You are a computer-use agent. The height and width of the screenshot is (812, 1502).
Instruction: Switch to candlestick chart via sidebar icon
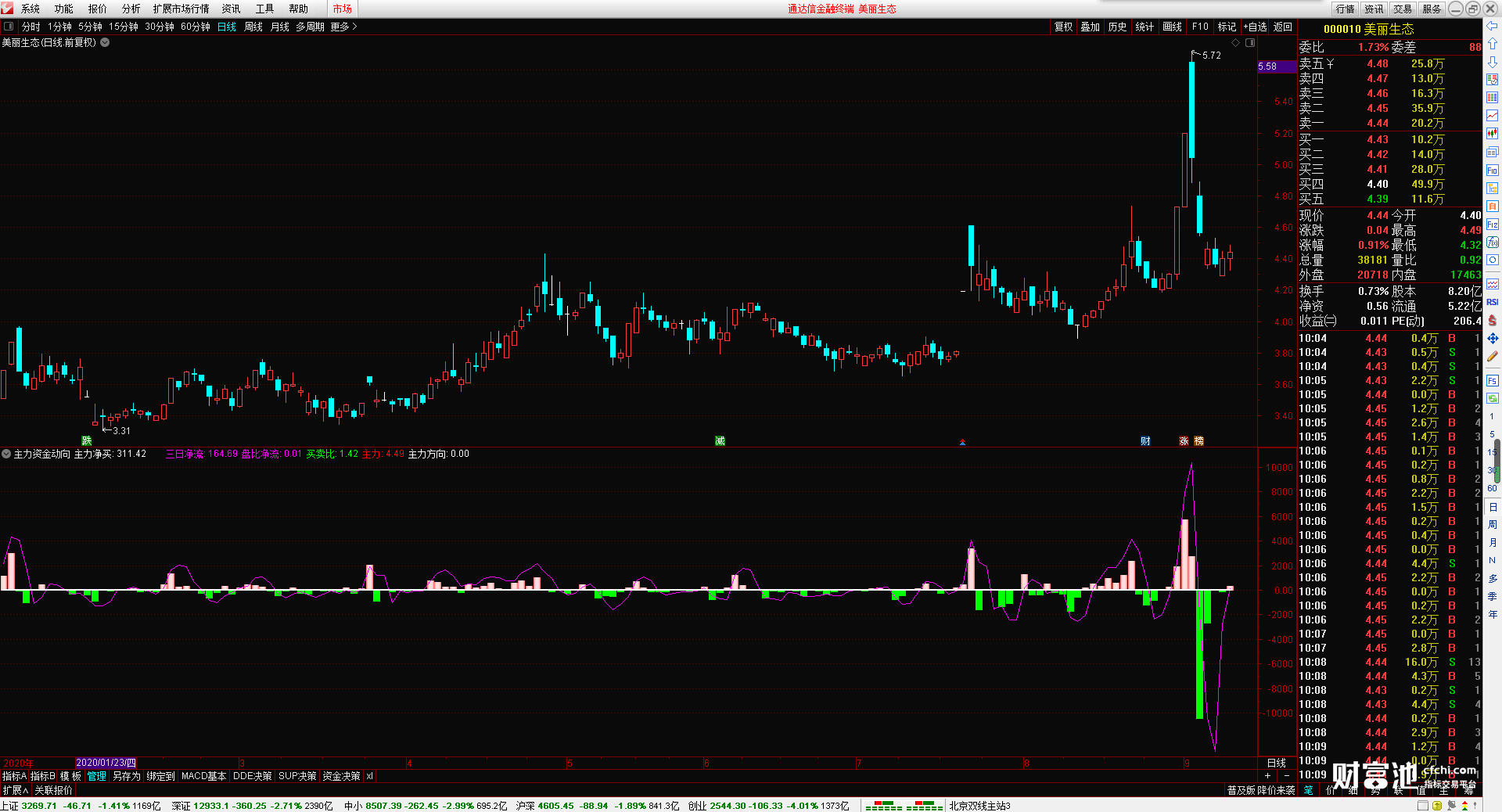tap(1492, 134)
